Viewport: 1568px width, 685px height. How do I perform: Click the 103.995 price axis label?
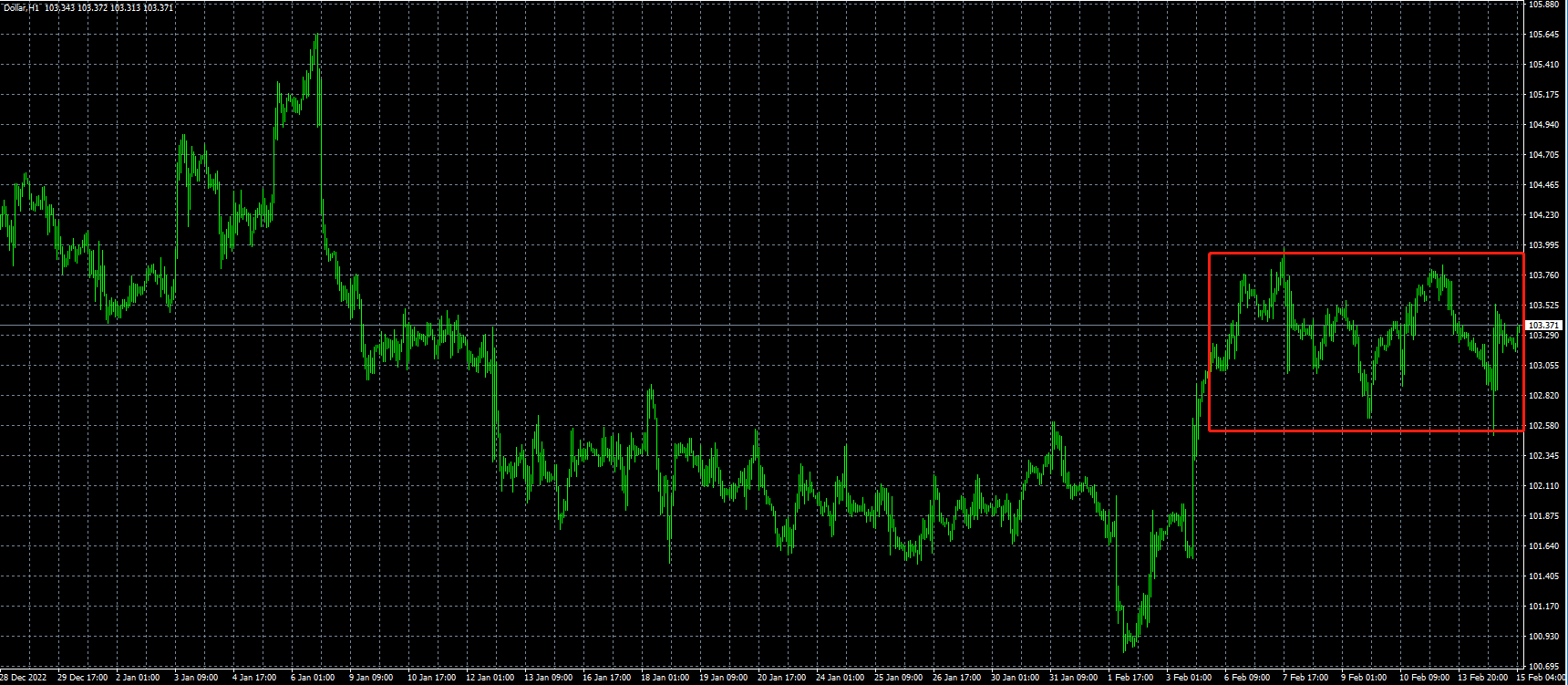pos(1542,245)
